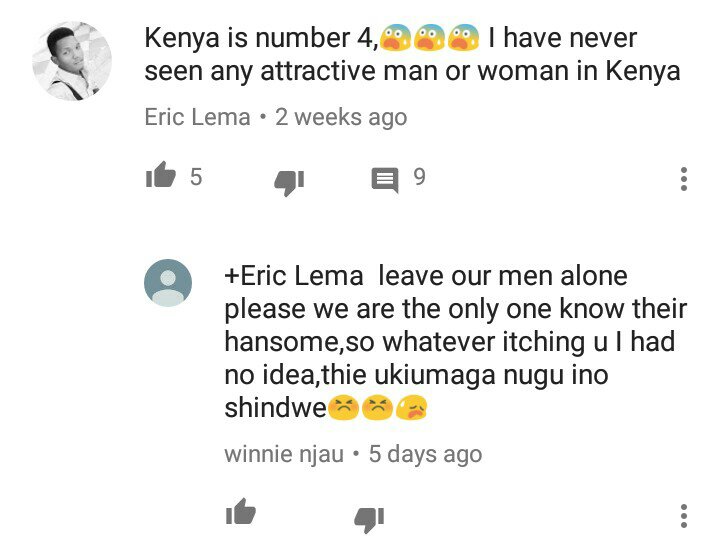View Eric Lema's profile picture
This screenshot has height=538, width=720.
72,61
